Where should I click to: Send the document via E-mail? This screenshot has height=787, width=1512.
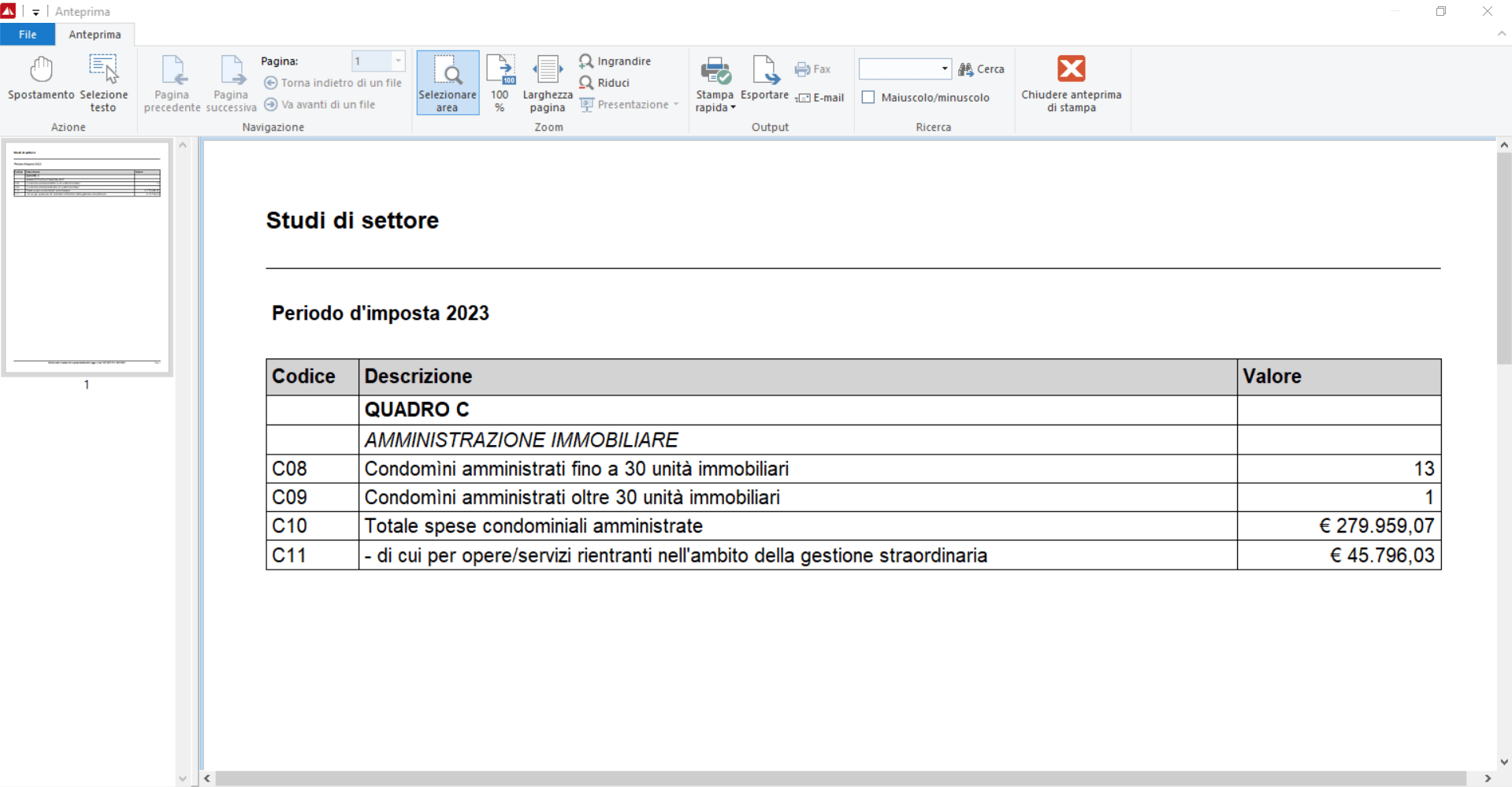(x=820, y=98)
